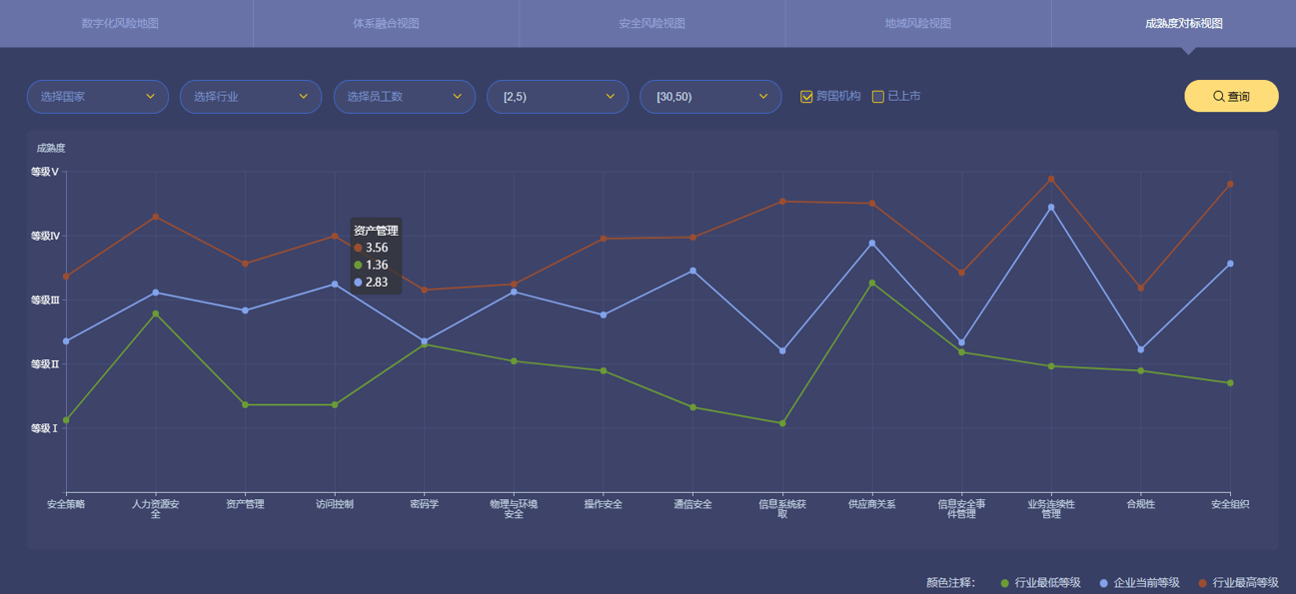The width and height of the screenshot is (1296, 594).
Task: Click the orange 行业最高等级 legend dot
Action: (x=1202, y=583)
